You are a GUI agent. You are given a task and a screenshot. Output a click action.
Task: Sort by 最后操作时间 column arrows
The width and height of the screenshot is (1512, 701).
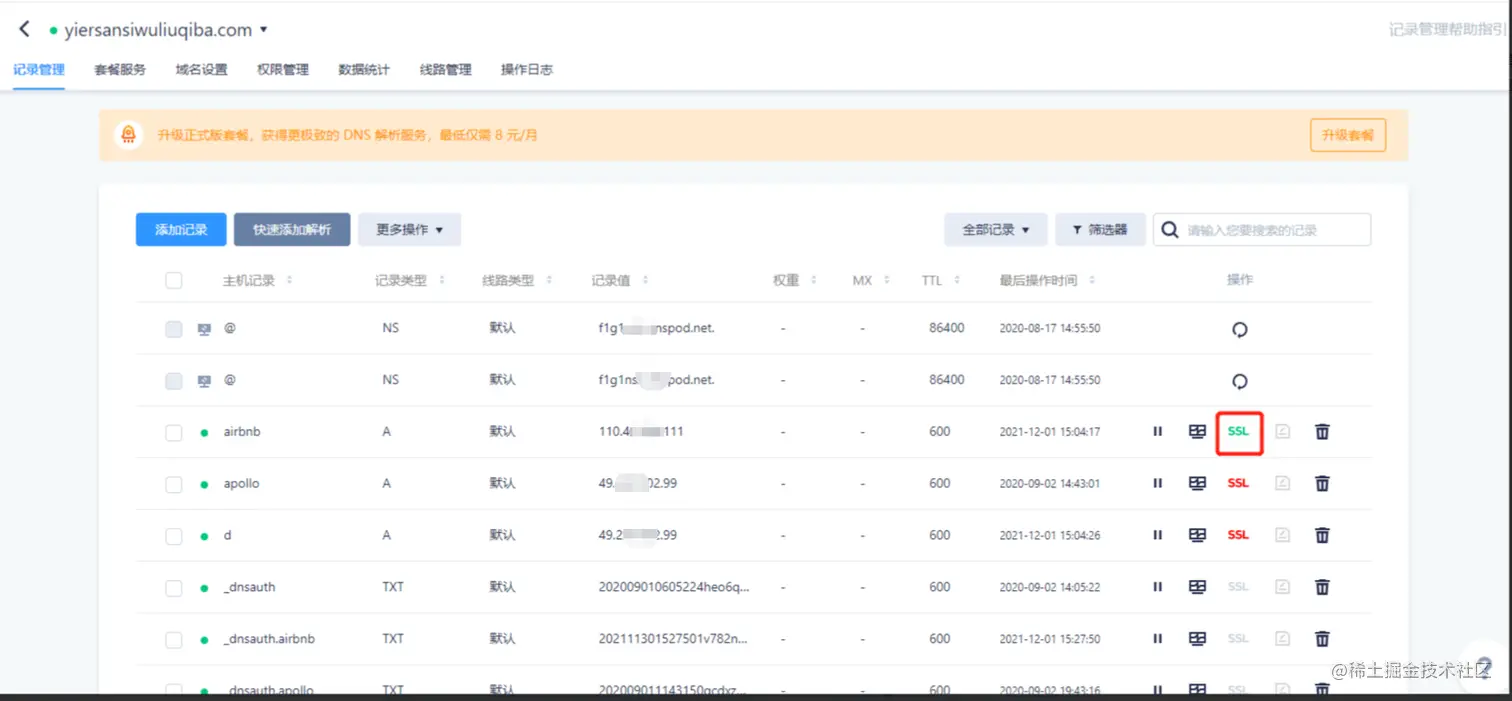(x=1092, y=281)
